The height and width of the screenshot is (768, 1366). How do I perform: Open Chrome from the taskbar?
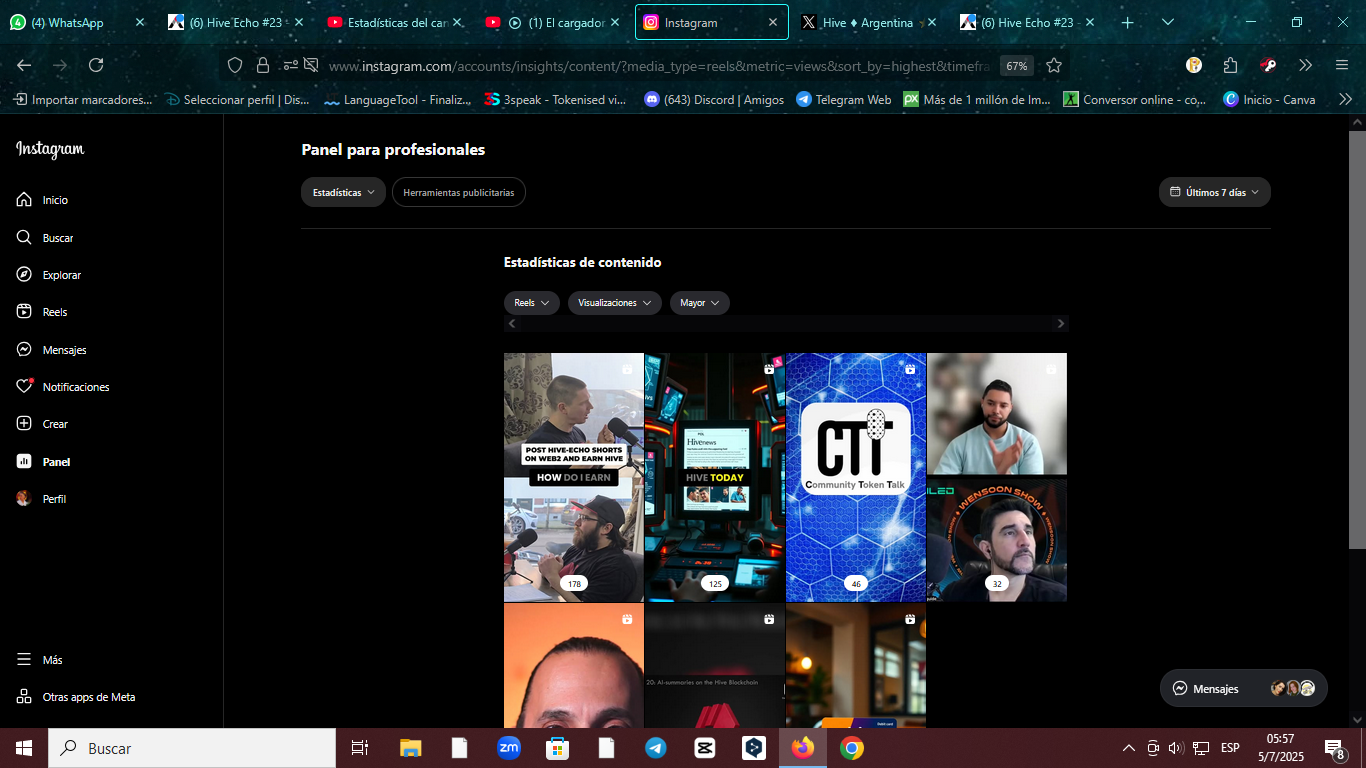[x=852, y=748]
